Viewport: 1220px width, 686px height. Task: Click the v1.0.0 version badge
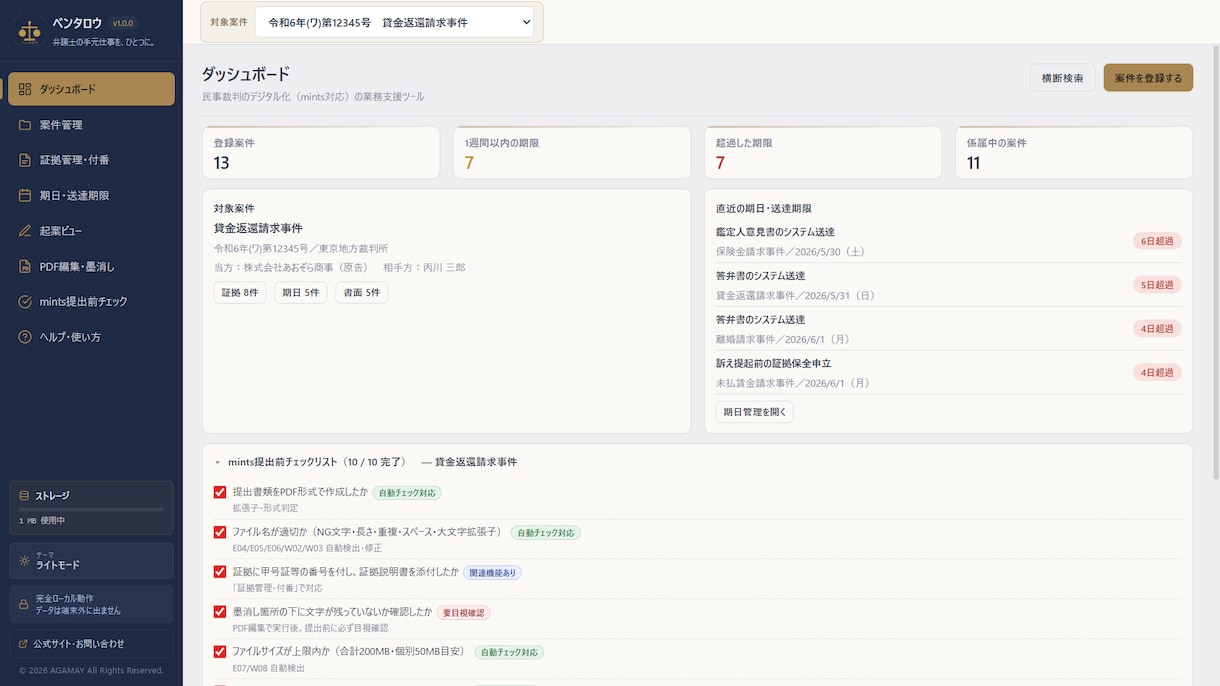point(123,23)
